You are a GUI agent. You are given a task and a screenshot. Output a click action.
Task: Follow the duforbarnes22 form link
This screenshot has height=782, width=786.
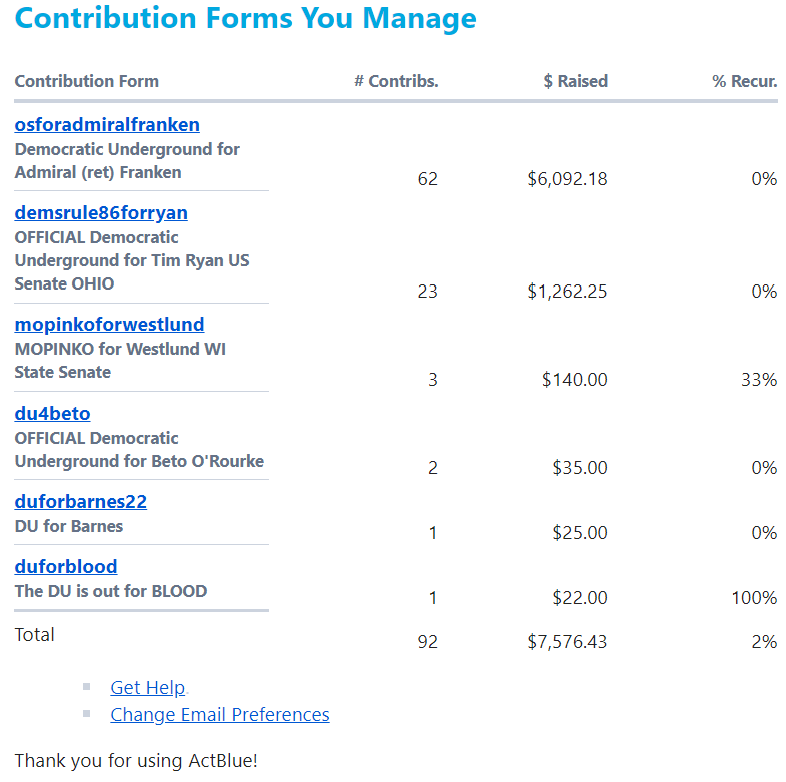[x=80, y=502]
